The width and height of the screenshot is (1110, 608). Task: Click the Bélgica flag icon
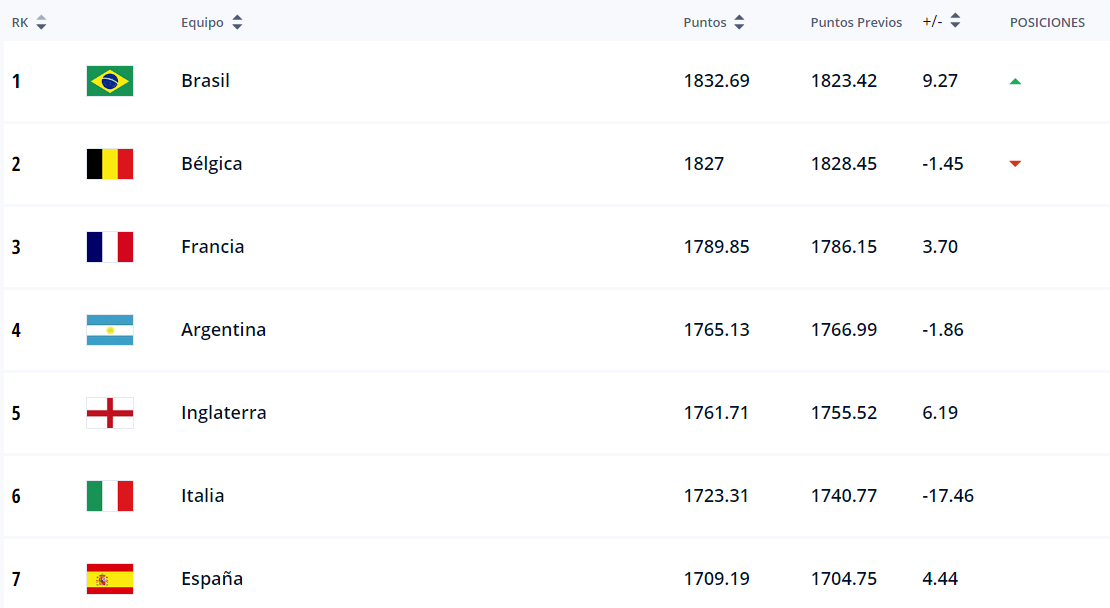(x=108, y=163)
